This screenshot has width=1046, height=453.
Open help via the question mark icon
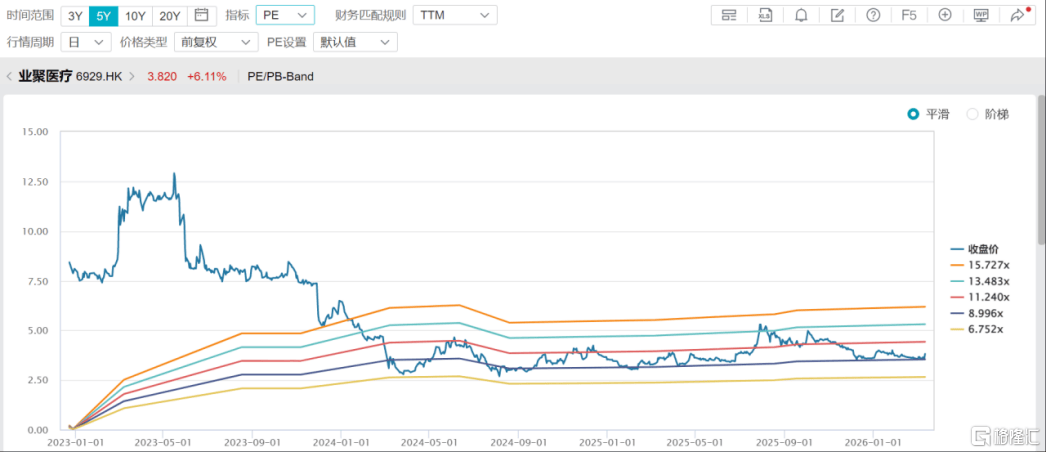[x=873, y=15]
